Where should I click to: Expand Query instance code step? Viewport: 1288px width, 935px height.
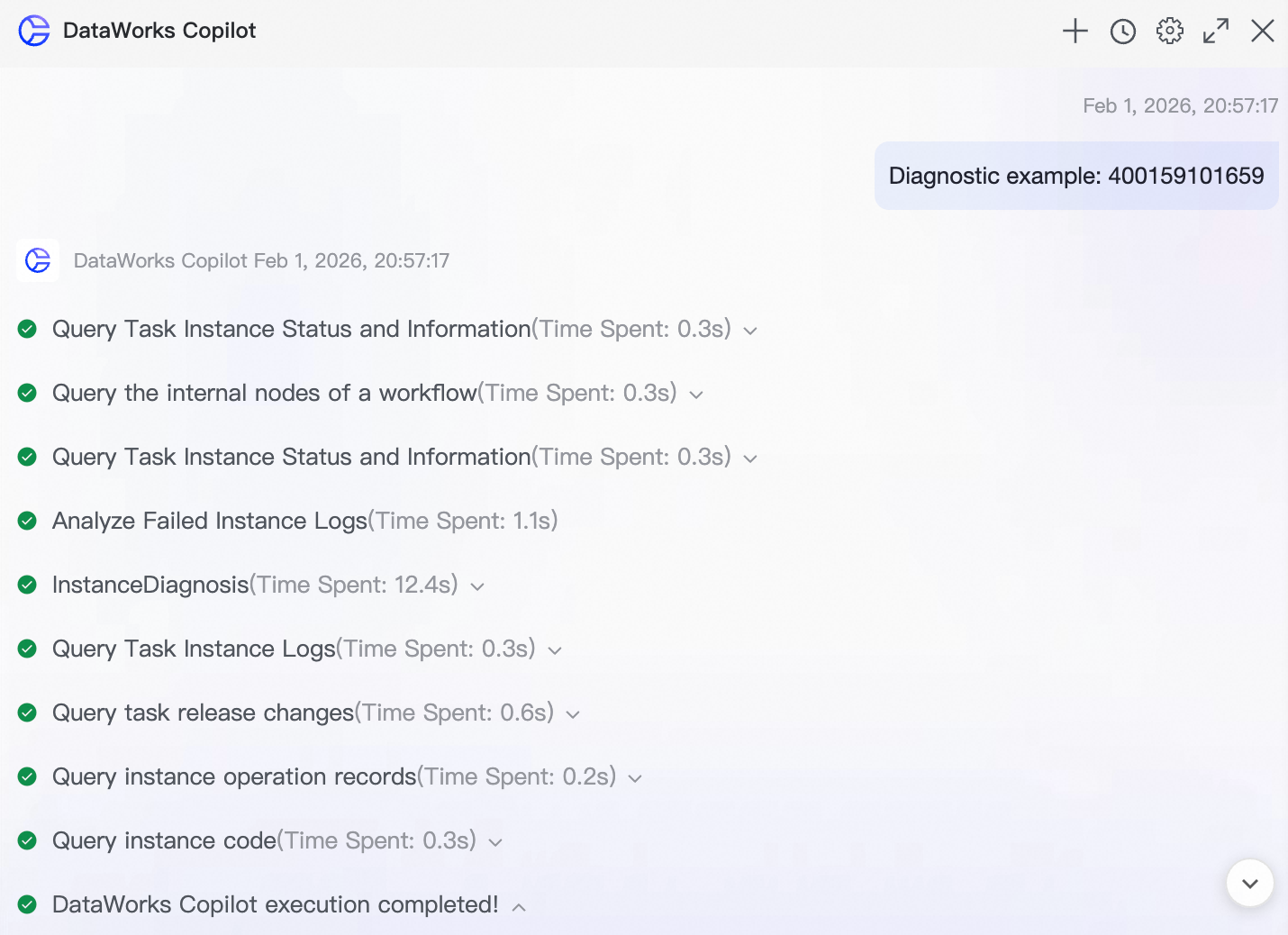[x=495, y=842]
